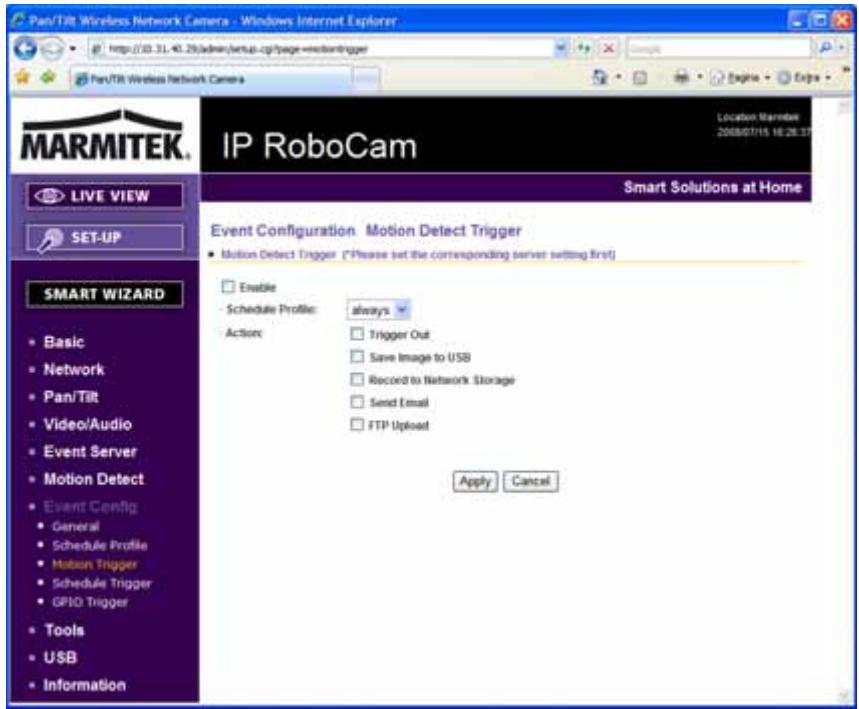The image size is (859, 709).
Task: Select General under Event Config
Action: pyautogui.click(x=76, y=527)
